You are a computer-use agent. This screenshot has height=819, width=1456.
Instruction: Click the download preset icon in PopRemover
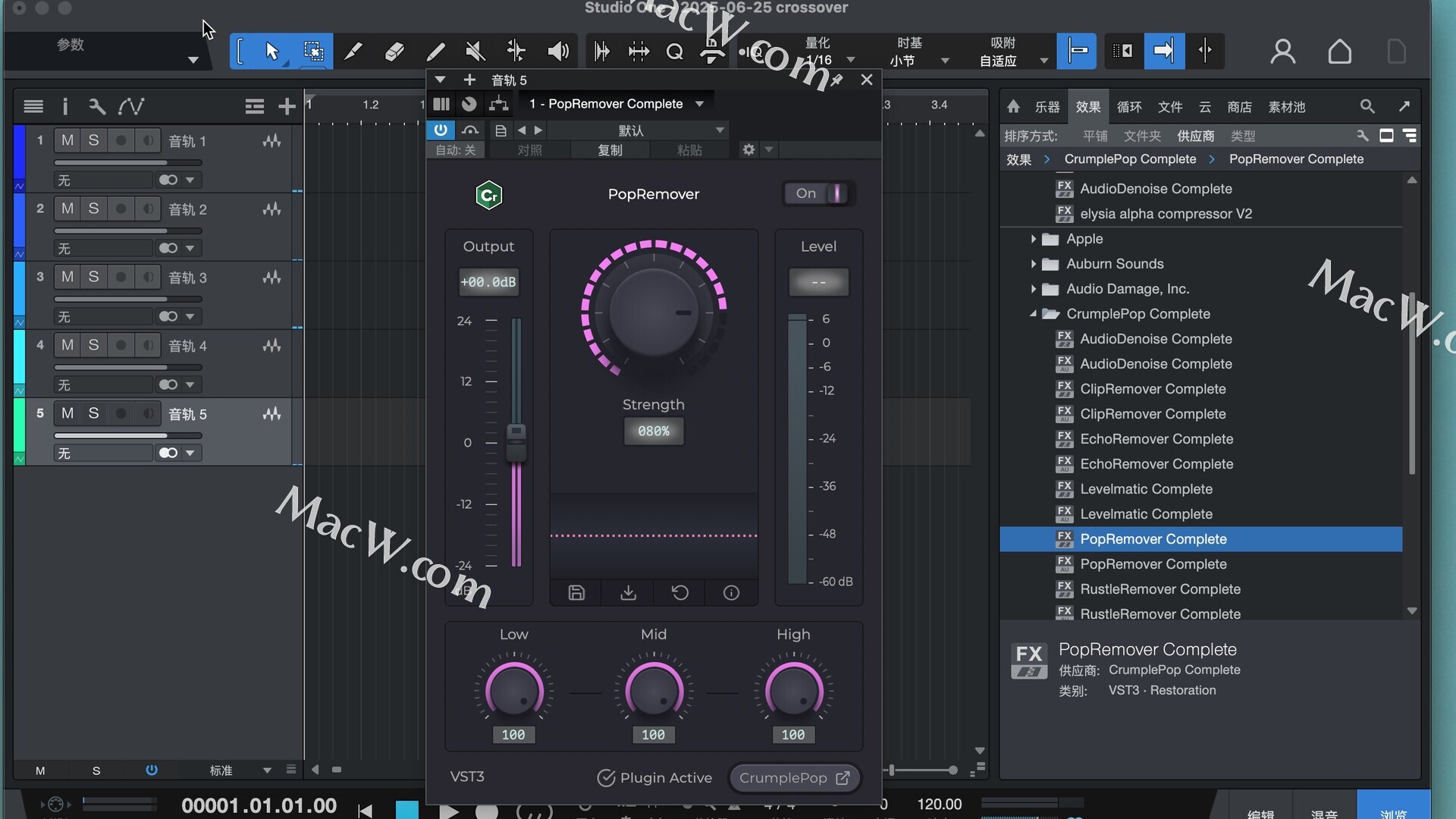[x=628, y=593]
